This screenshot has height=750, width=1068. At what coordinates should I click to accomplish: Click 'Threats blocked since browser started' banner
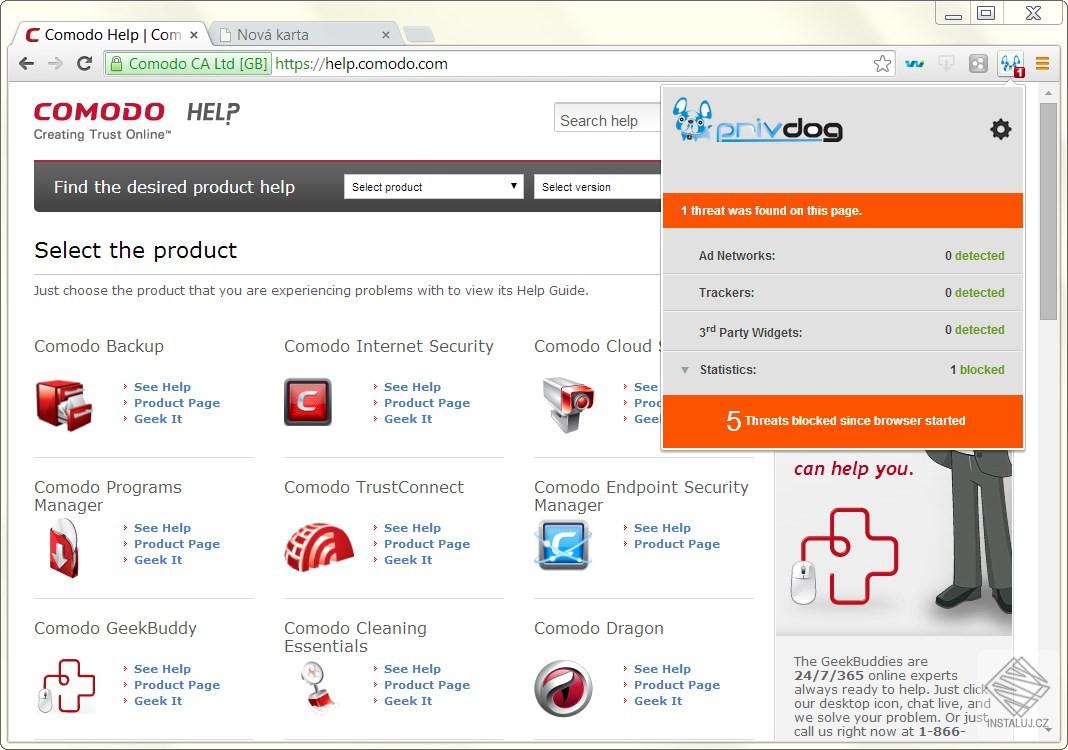pyautogui.click(x=843, y=421)
